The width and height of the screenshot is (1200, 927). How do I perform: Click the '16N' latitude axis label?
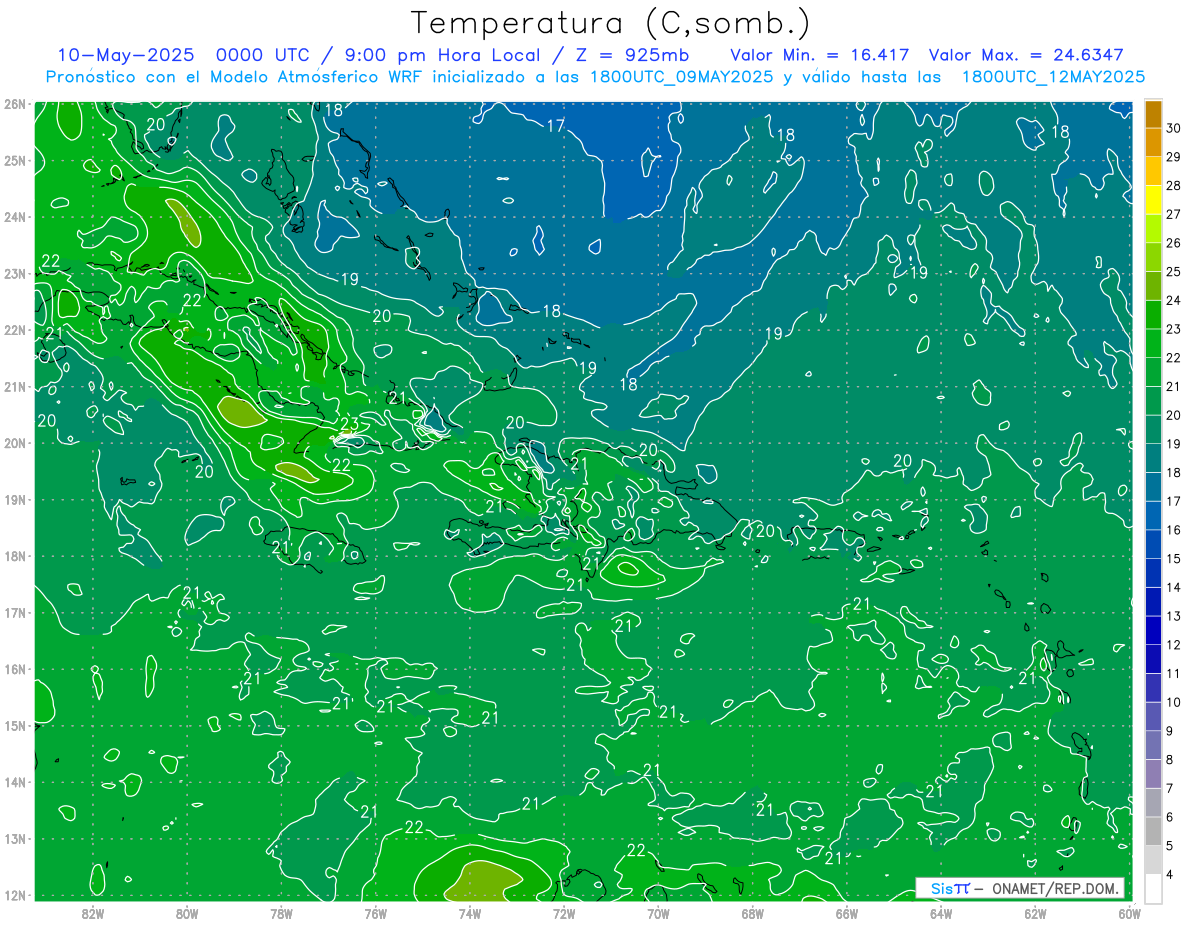(14, 669)
